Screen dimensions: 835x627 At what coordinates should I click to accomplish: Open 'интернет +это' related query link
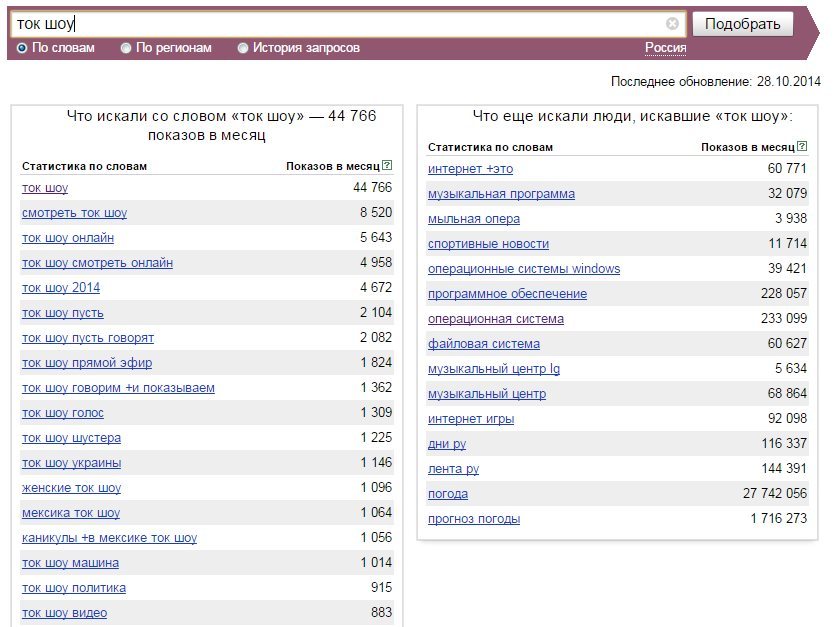pos(470,169)
